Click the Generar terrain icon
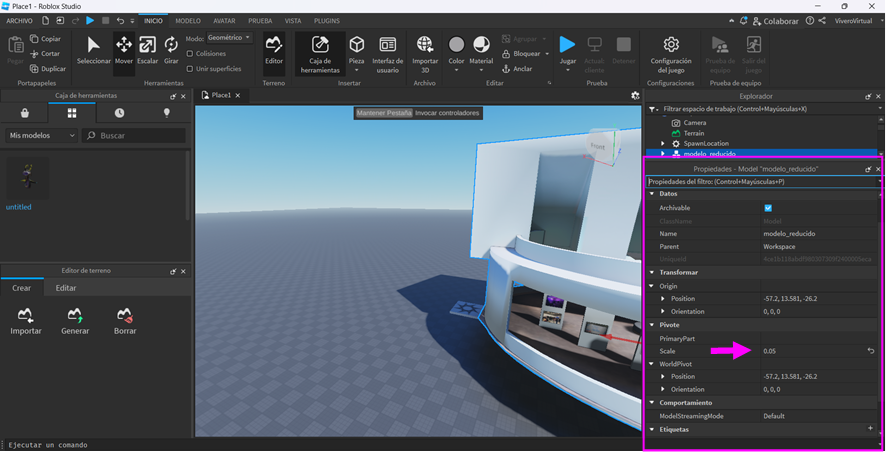Image resolution: width=886 pixels, height=472 pixels. [x=75, y=321]
